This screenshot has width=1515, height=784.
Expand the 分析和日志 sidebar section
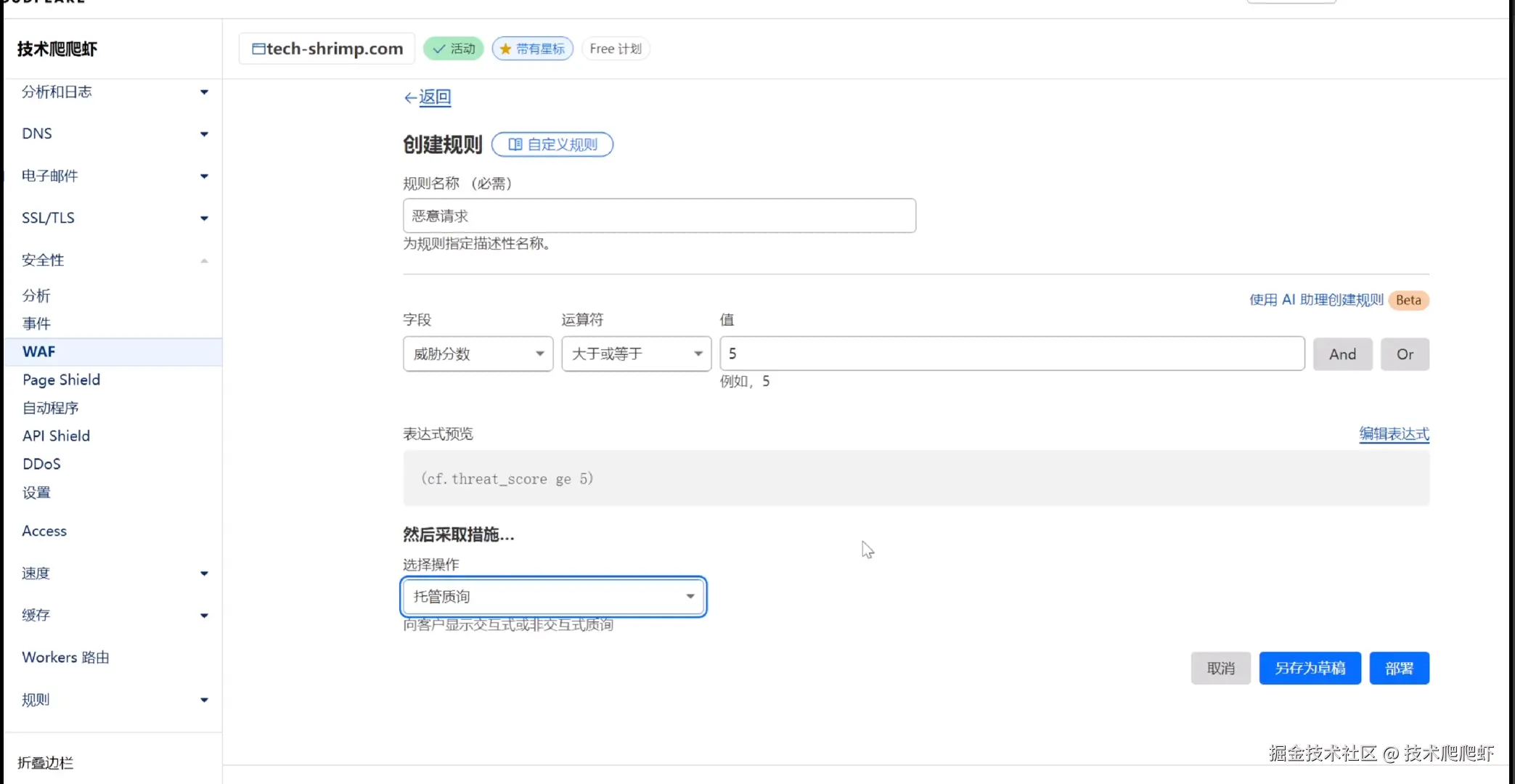(204, 92)
